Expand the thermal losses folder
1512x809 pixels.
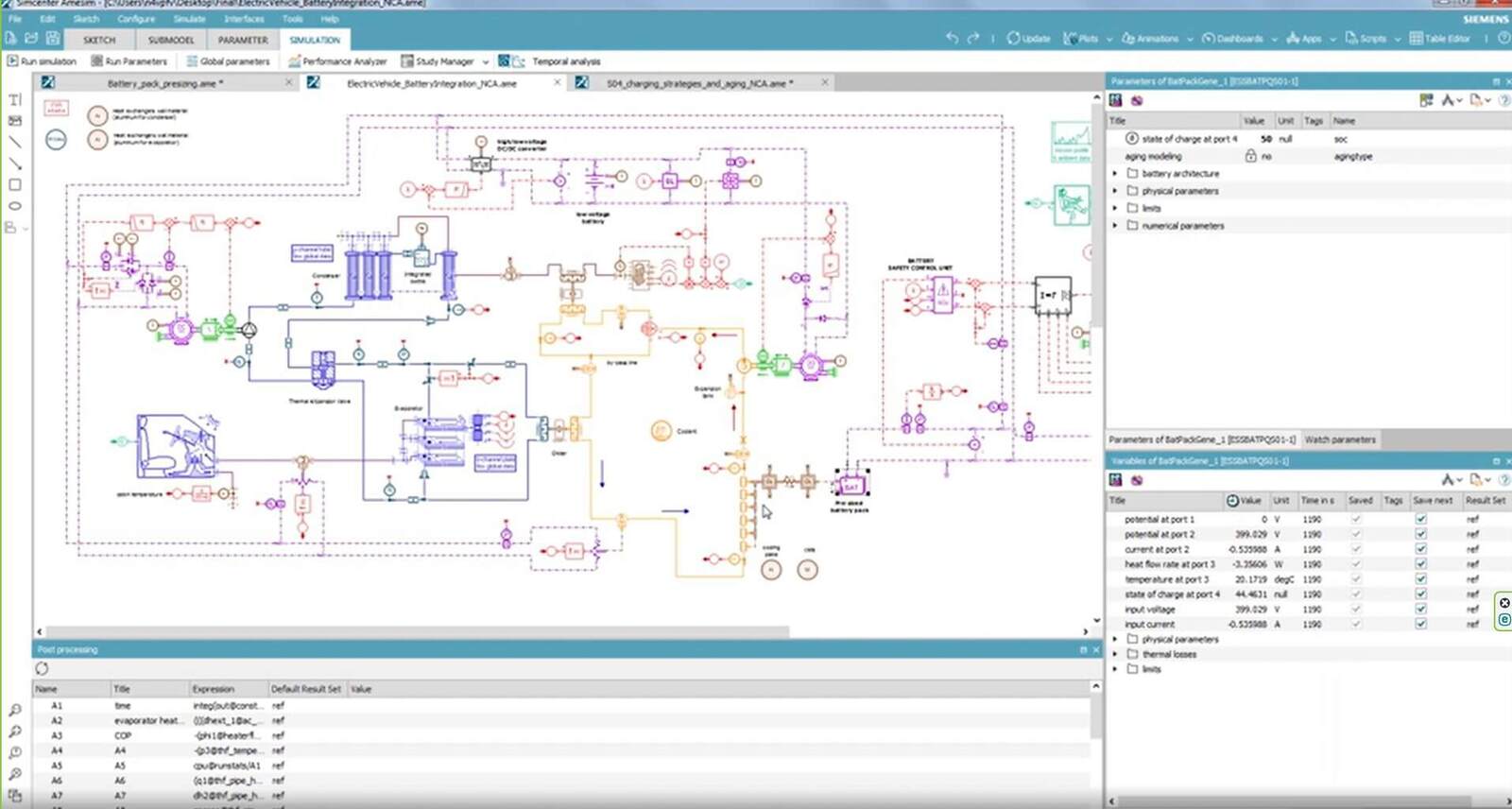[1115, 654]
